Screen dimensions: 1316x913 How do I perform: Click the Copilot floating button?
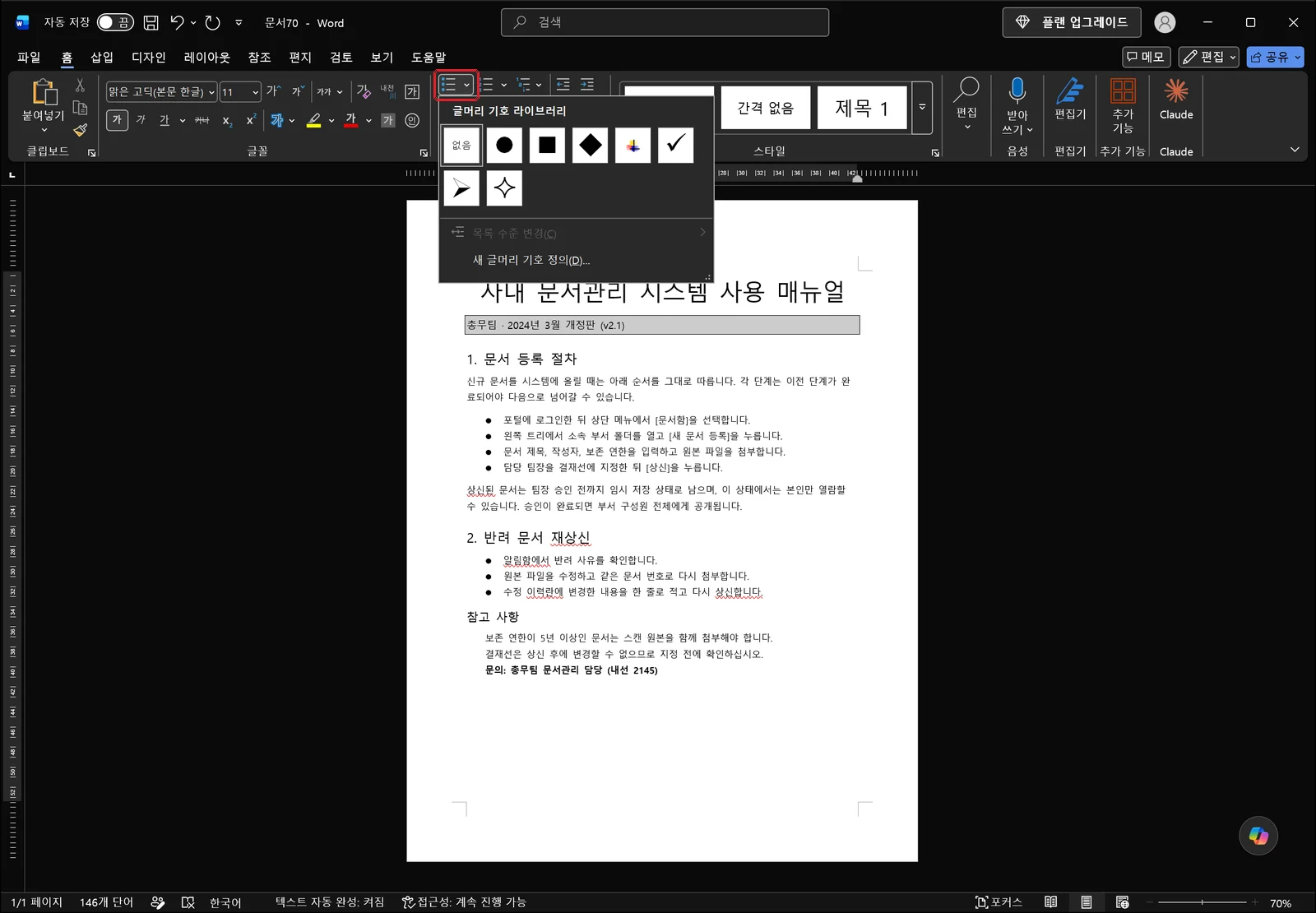point(1258,836)
